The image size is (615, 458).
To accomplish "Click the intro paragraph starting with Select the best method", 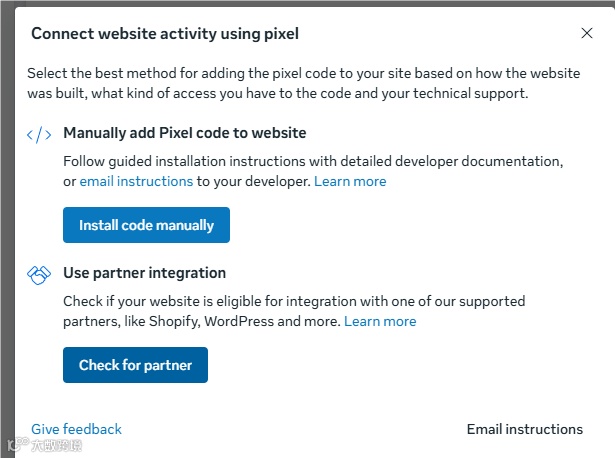I will coord(277,82).
